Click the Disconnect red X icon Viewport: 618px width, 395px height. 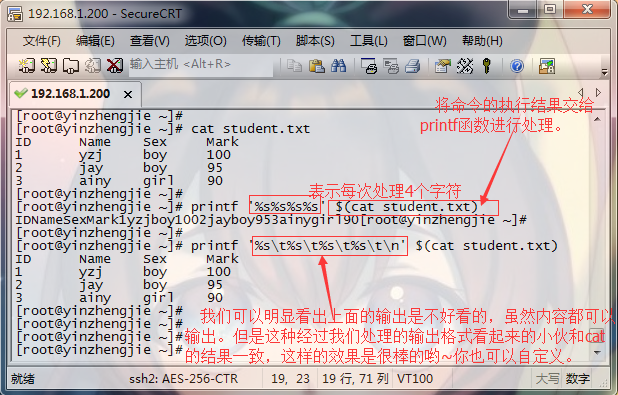click(x=115, y=66)
